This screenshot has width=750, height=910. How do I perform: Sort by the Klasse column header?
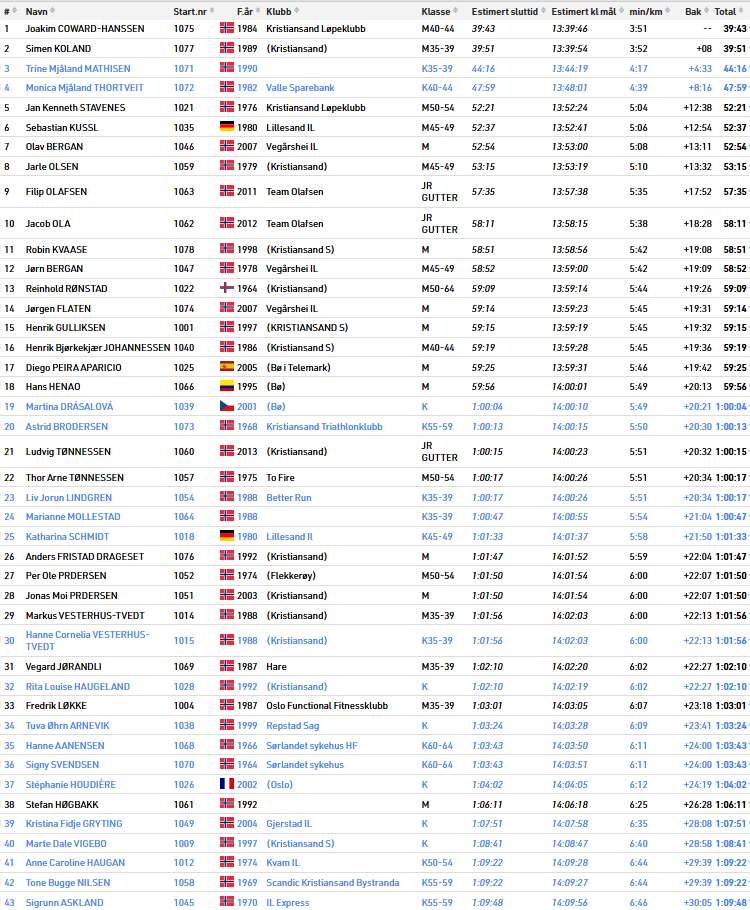coord(435,11)
